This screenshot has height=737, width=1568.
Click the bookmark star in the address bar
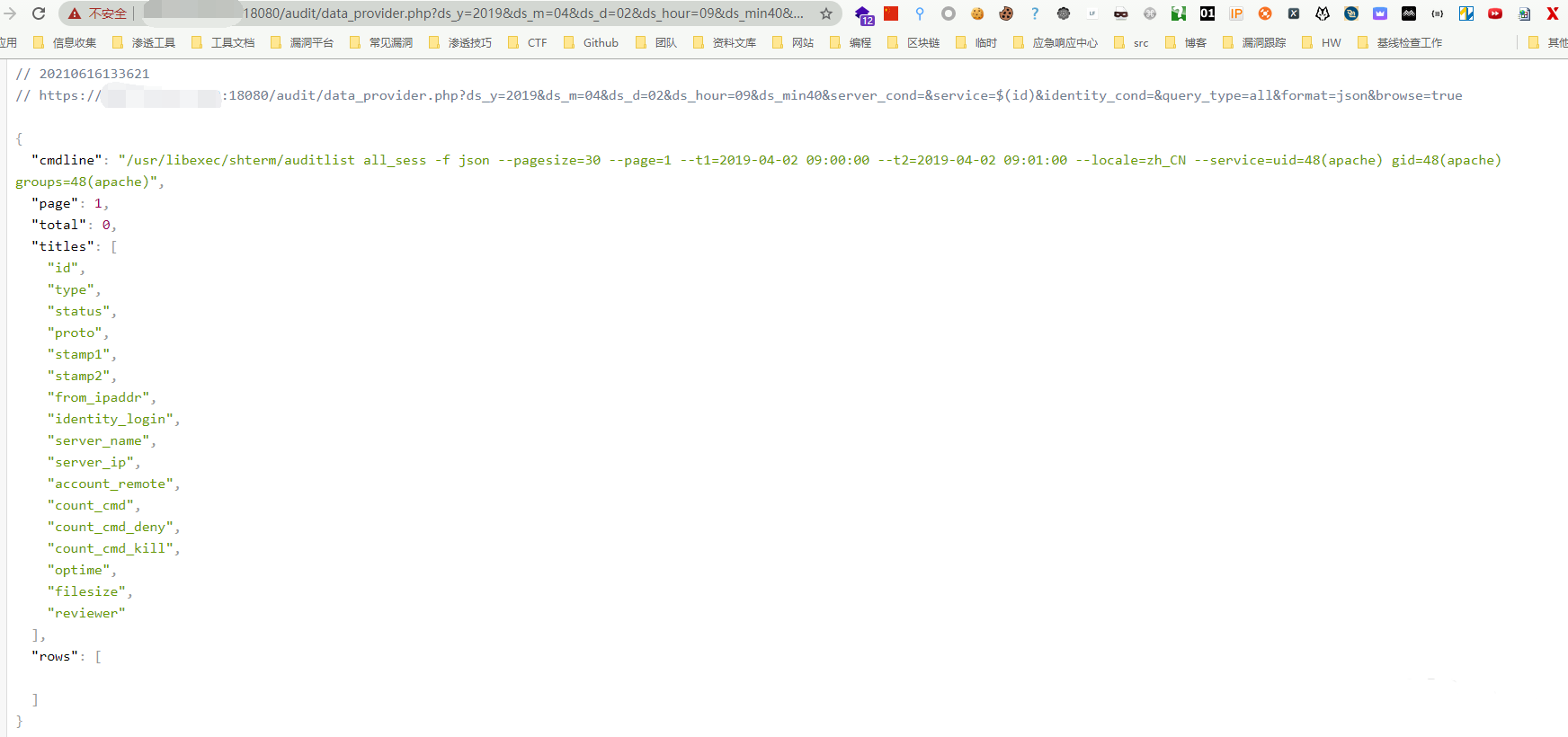point(825,13)
